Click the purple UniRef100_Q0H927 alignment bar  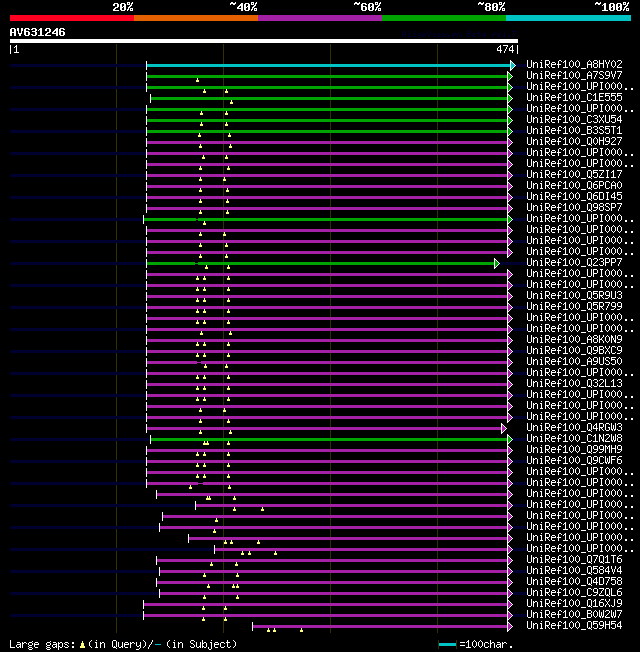(x=327, y=143)
